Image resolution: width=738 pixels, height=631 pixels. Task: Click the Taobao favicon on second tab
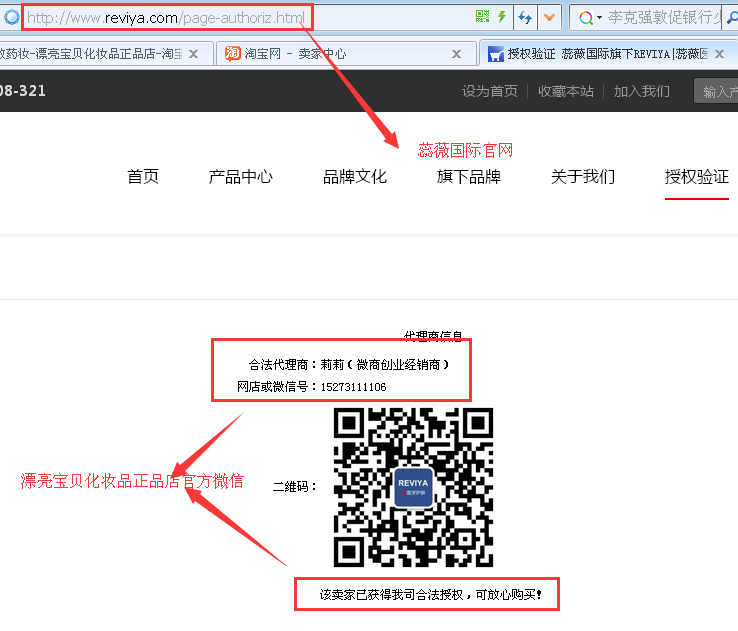pos(232,54)
